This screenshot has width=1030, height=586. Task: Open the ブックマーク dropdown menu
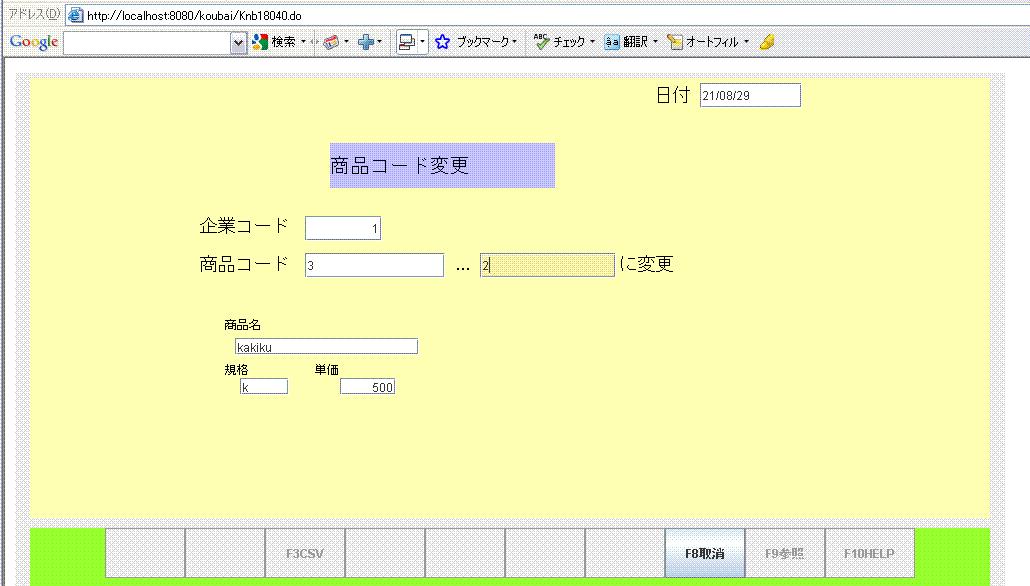(514, 42)
